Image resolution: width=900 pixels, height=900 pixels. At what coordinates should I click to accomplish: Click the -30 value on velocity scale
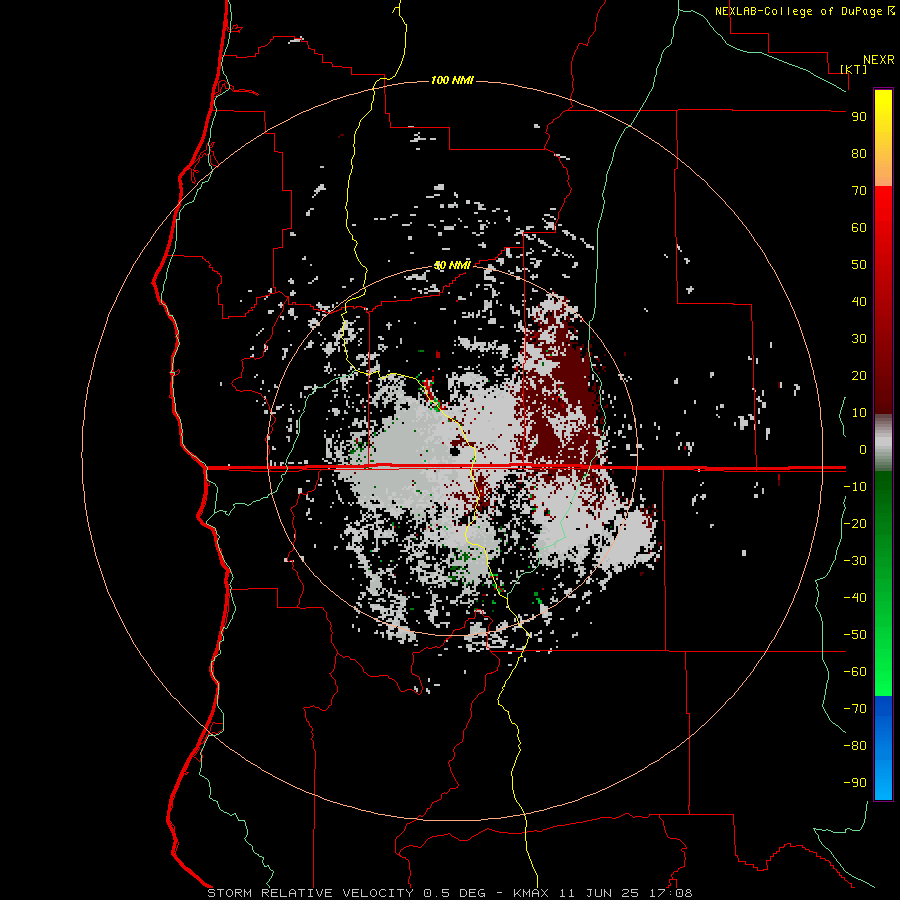pyautogui.click(x=855, y=561)
